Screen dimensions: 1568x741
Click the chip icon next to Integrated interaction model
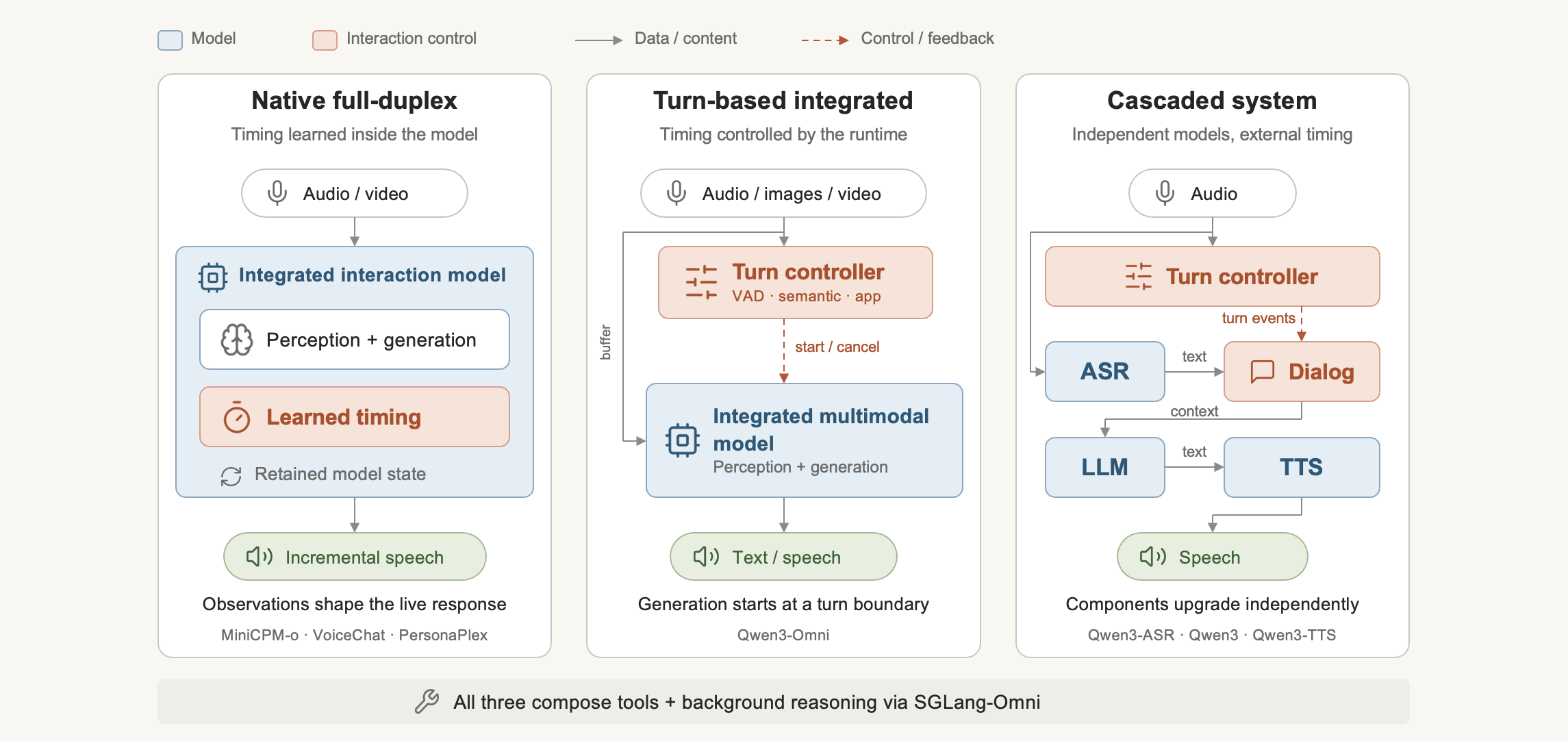coord(213,277)
